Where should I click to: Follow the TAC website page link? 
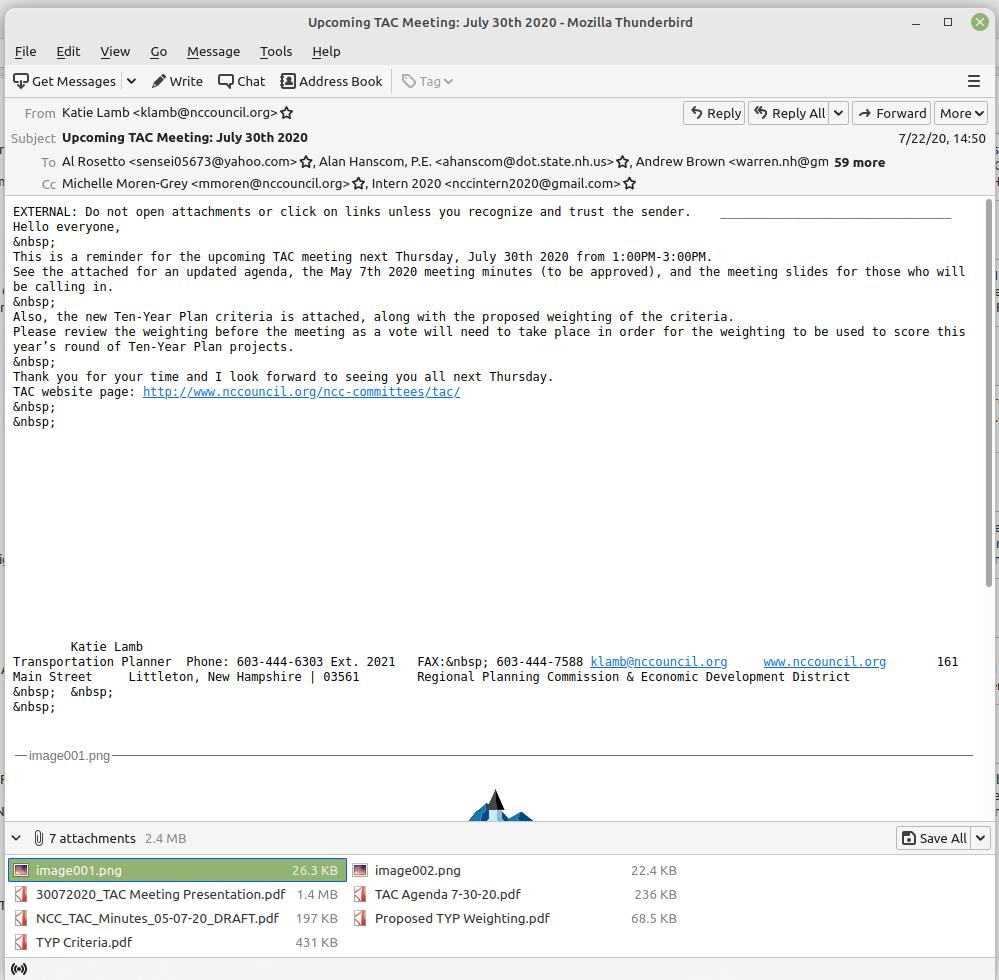click(x=301, y=392)
